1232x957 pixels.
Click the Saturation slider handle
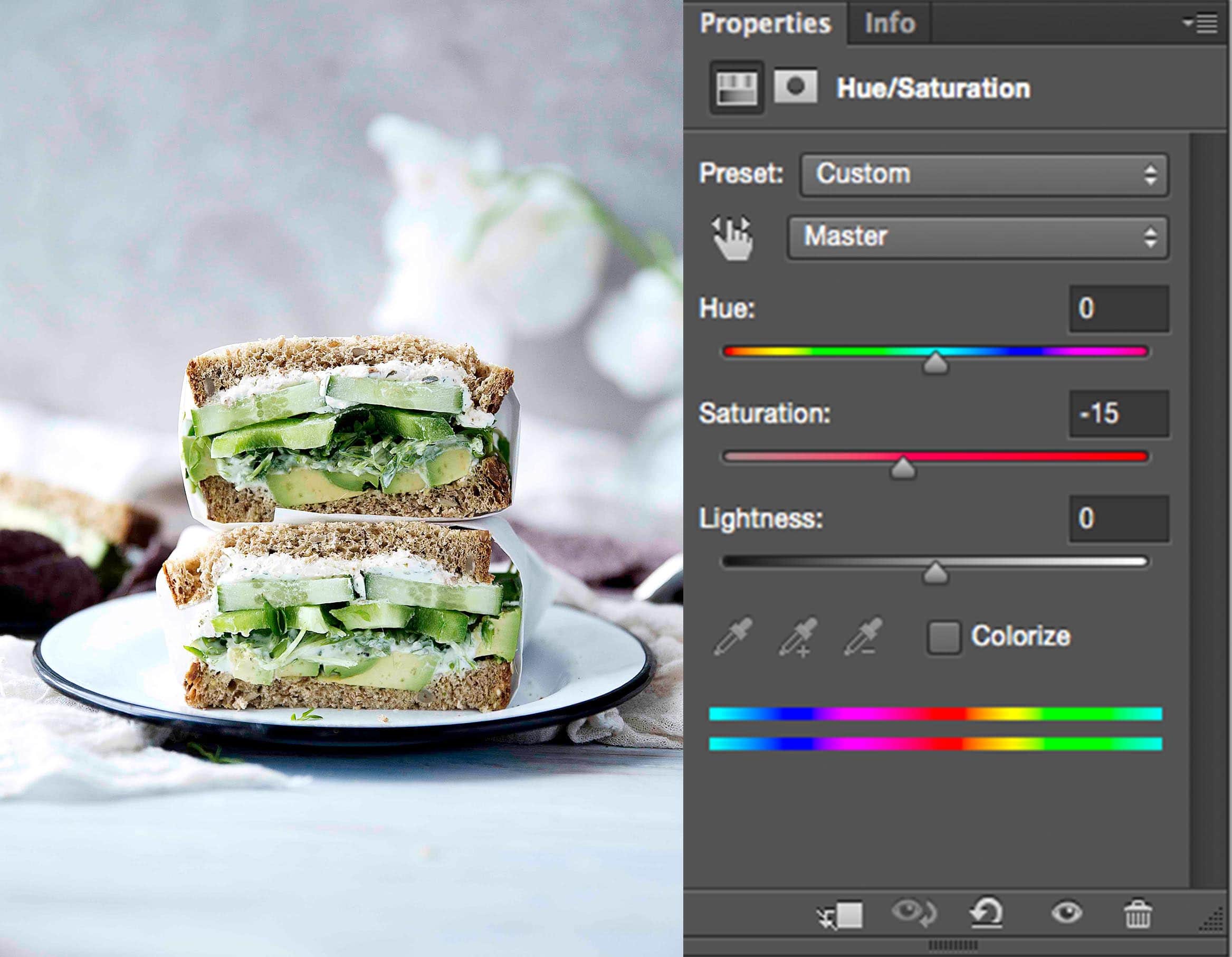point(903,468)
